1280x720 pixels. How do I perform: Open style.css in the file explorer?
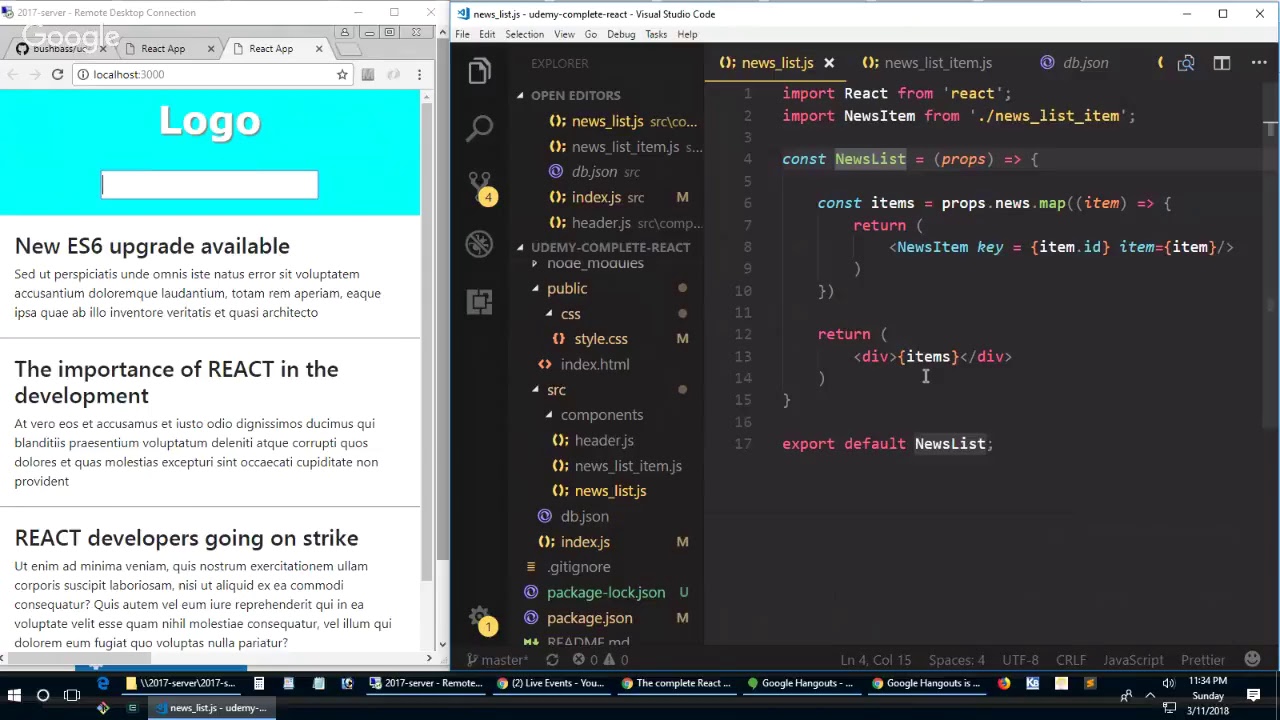[x=600, y=339]
